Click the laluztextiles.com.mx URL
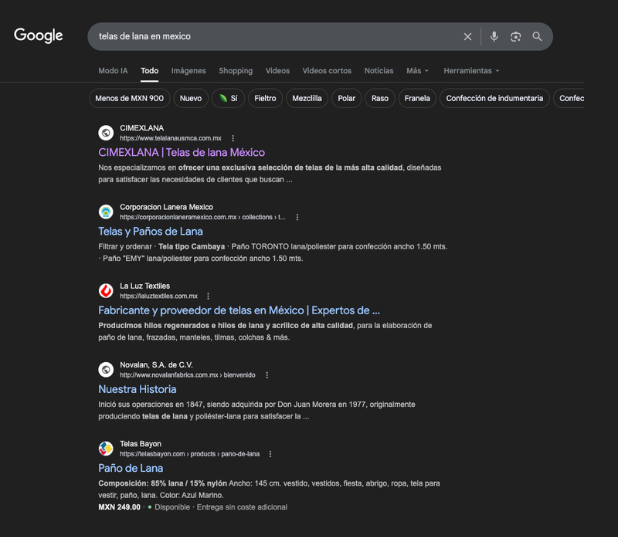The image size is (618, 537). click(159, 296)
